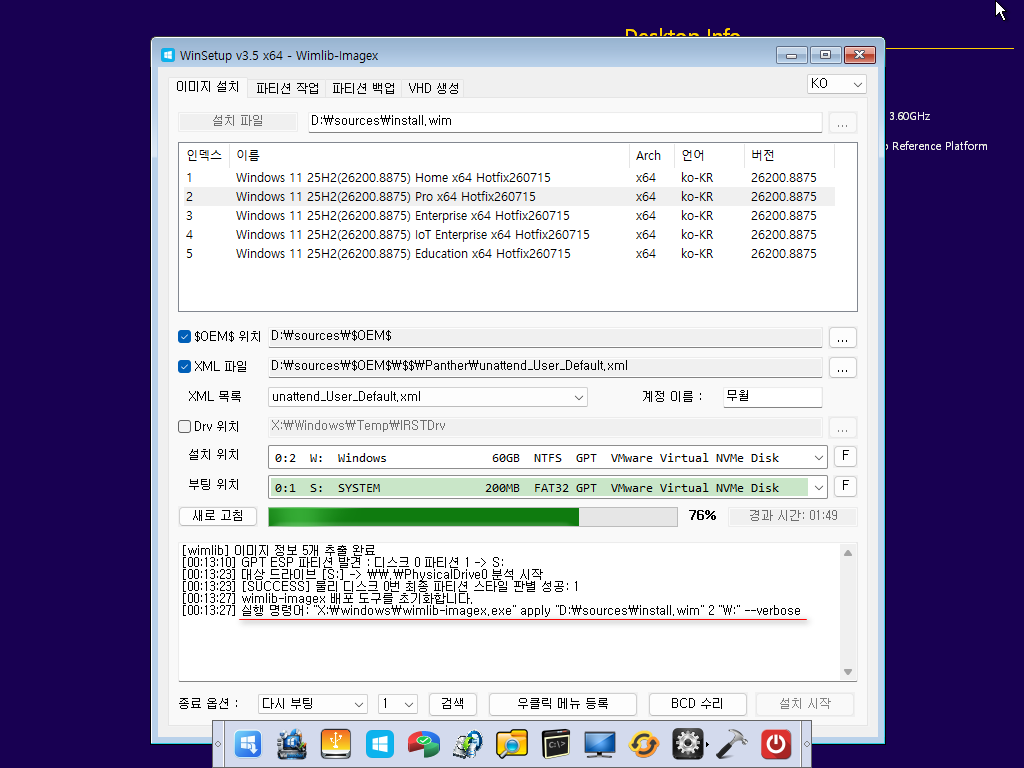This screenshot has width=1024, height=768.
Task: Launch the hammer tools dock icon
Action: point(731,744)
